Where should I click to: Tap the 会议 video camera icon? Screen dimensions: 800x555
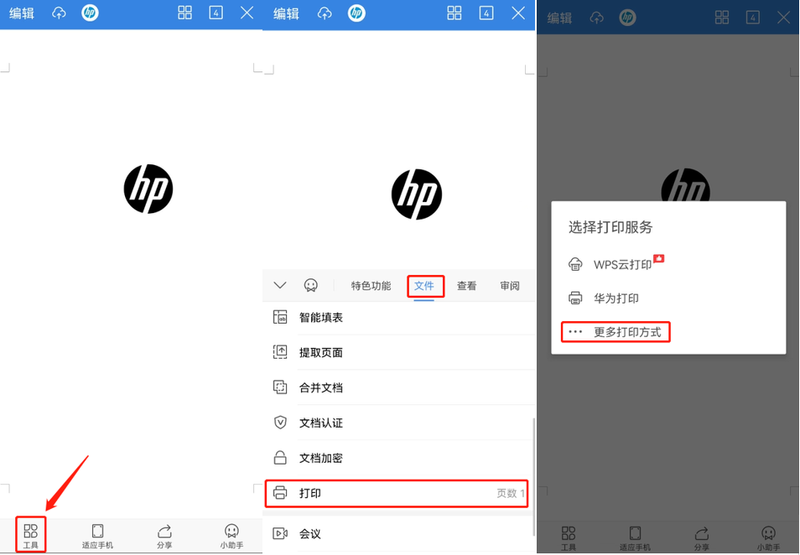pos(280,533)
